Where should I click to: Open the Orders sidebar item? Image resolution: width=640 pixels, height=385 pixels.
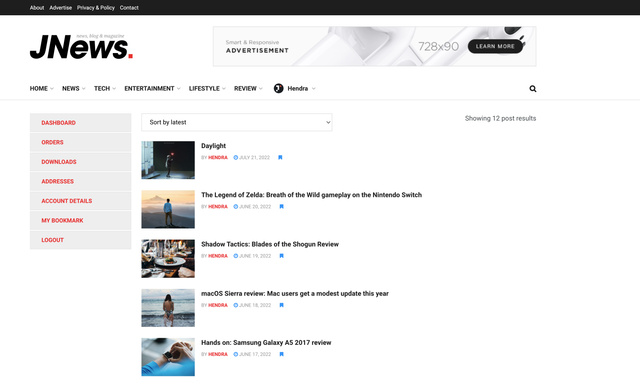point(80,142)
